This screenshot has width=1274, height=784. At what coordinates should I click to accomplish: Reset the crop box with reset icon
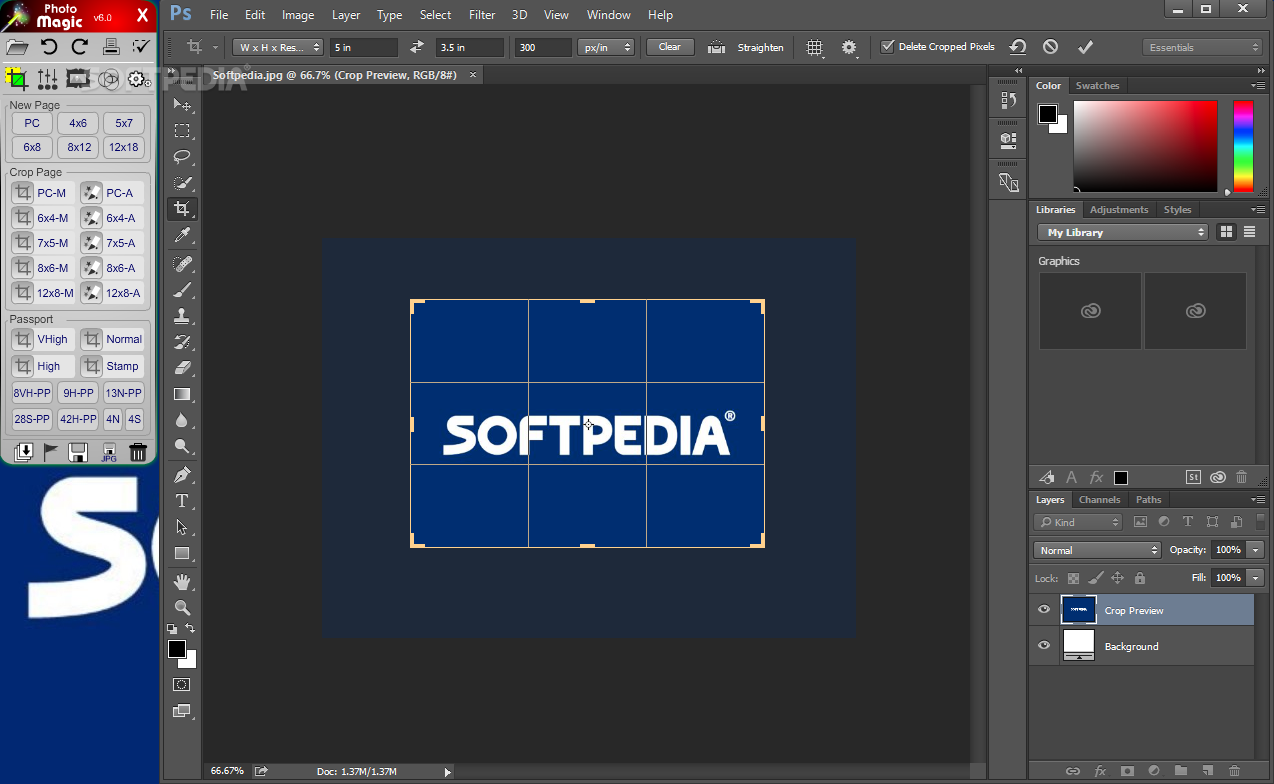(1017, 47)
